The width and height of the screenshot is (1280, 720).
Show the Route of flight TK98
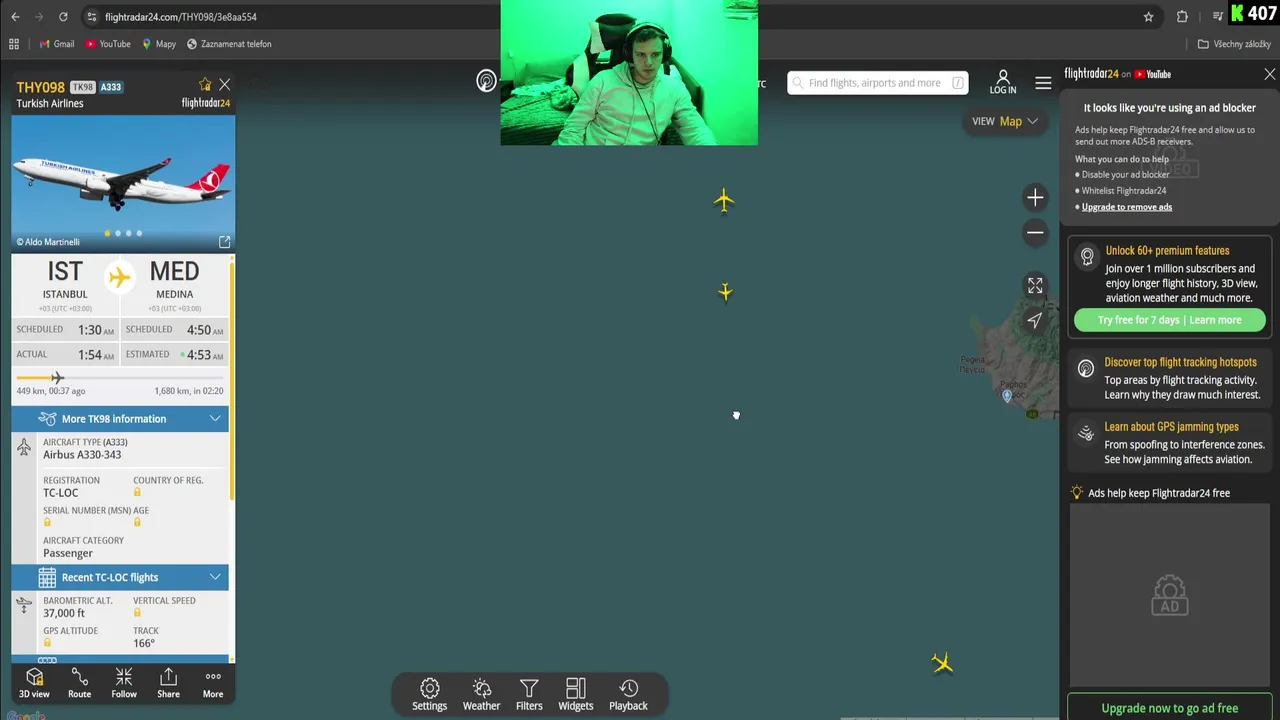79,684
